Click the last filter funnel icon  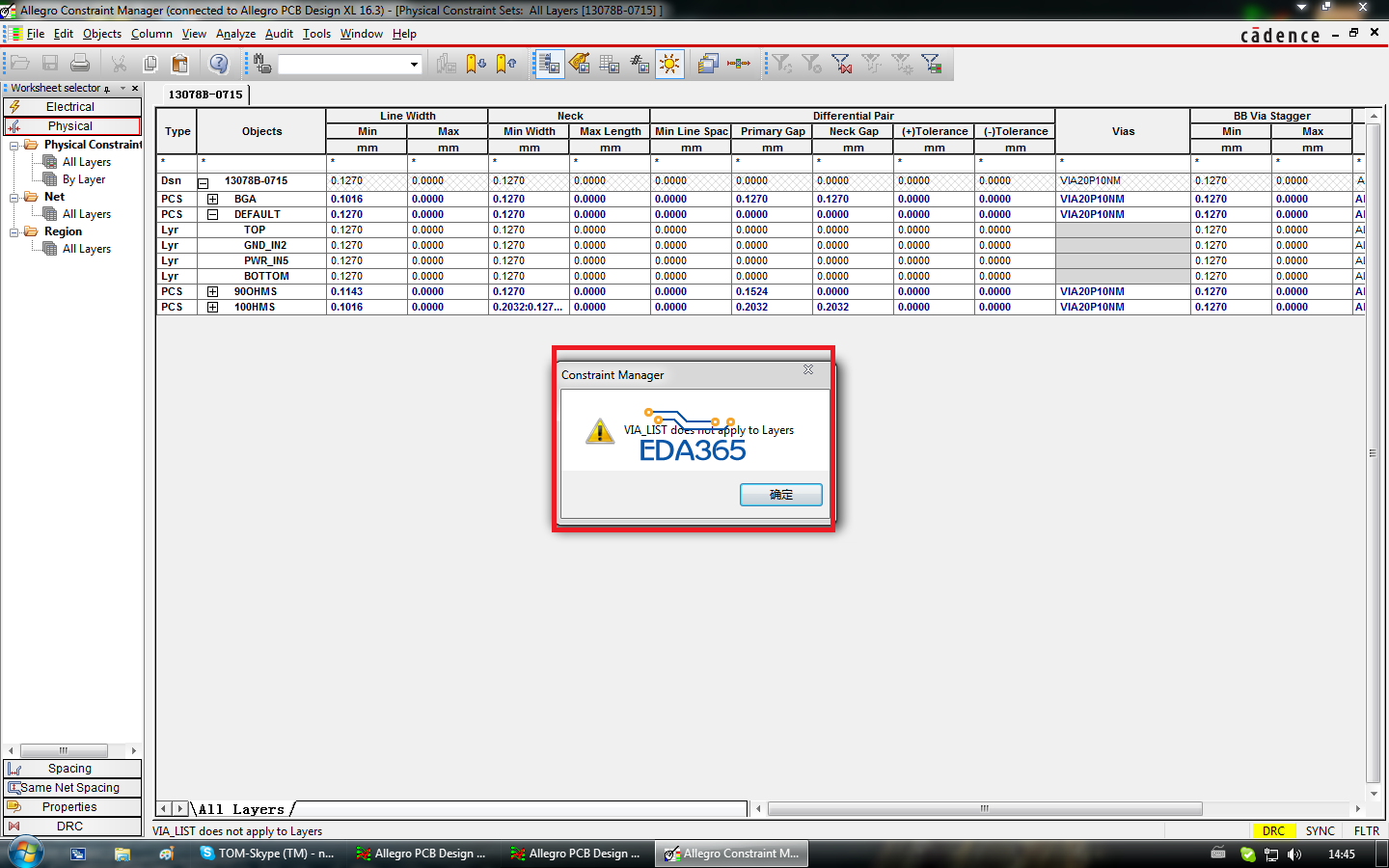(x=932, y=64)
